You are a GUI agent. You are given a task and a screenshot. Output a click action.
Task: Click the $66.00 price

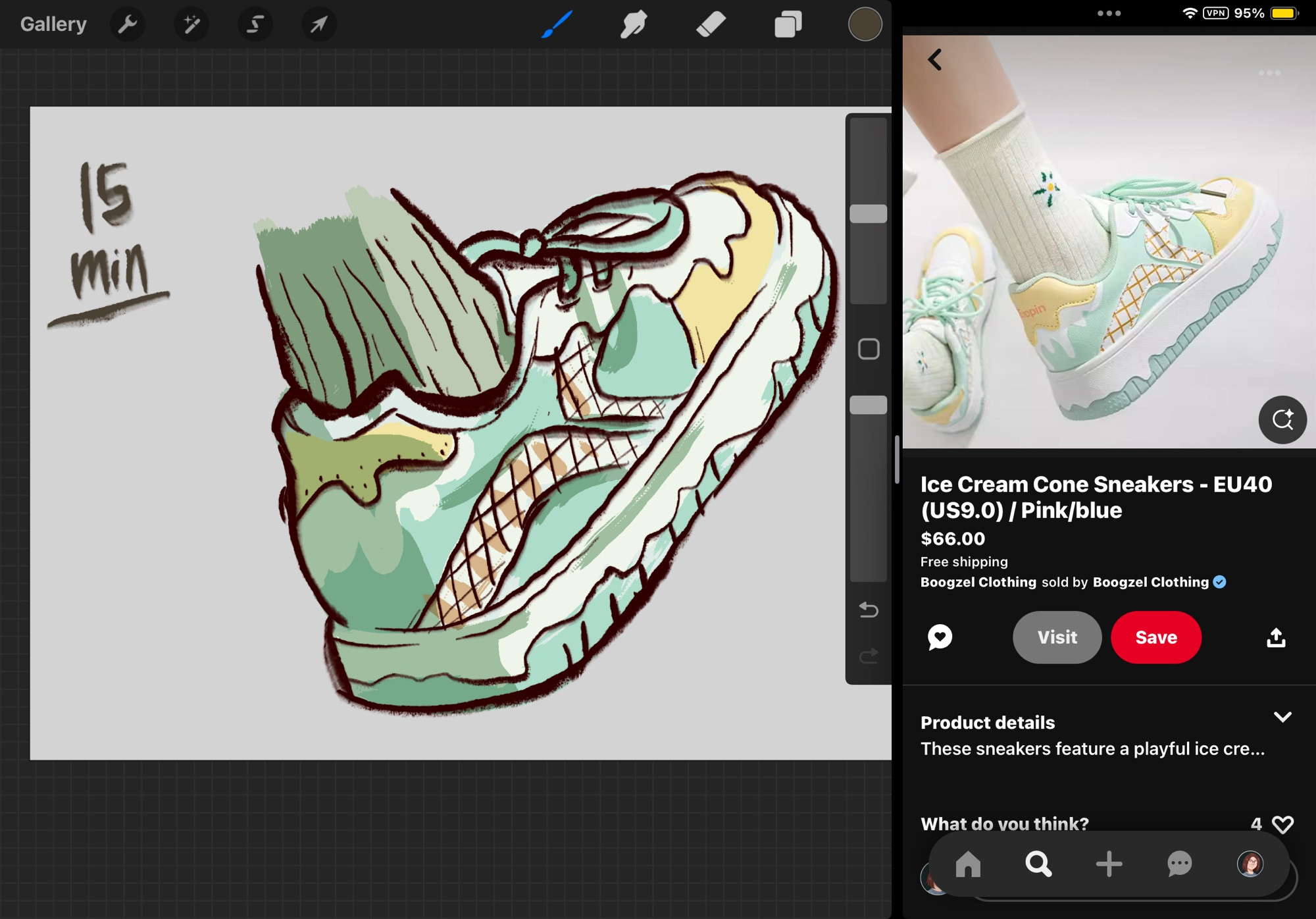pyautogui.click(x=953, y=538)
